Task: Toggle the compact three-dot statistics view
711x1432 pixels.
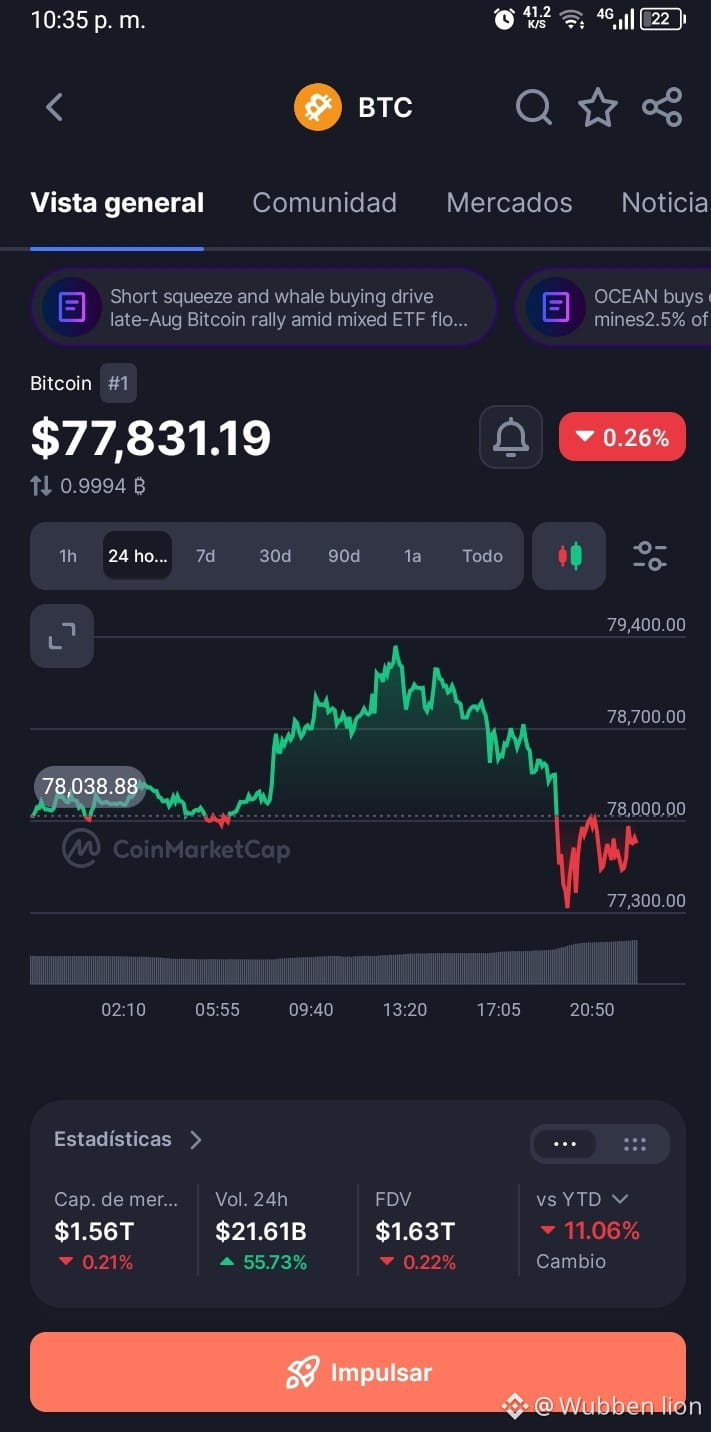Action: (565, 1145)
